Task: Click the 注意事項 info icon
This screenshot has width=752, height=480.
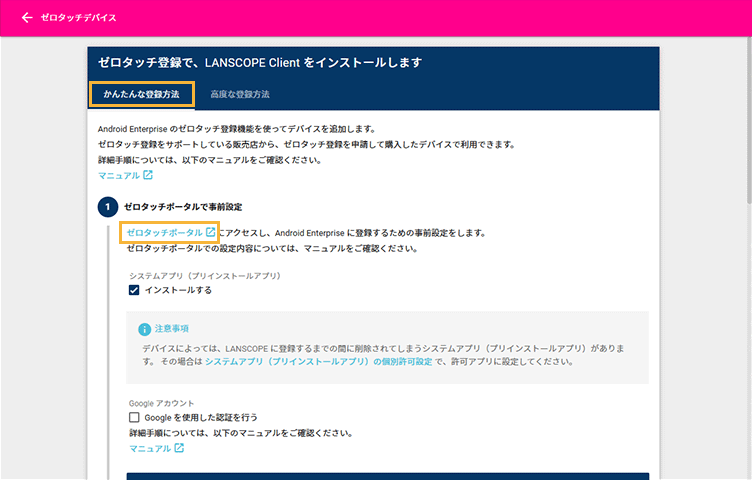Action: (144, 329)
